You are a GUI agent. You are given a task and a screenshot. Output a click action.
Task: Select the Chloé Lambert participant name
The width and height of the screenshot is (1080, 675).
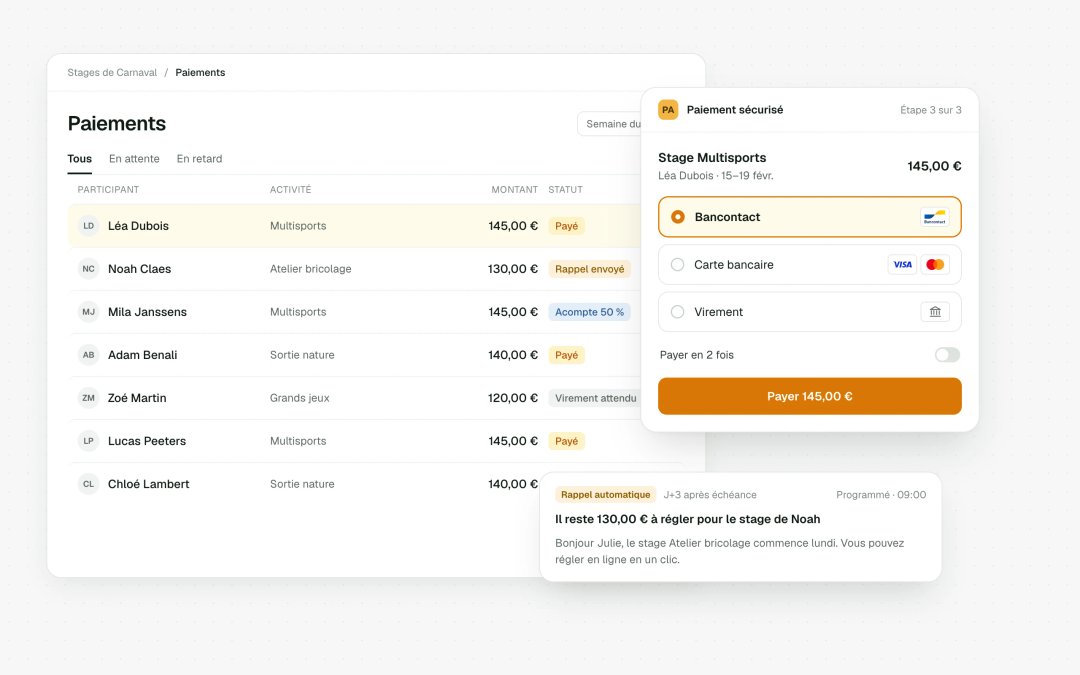pos(149,484)
